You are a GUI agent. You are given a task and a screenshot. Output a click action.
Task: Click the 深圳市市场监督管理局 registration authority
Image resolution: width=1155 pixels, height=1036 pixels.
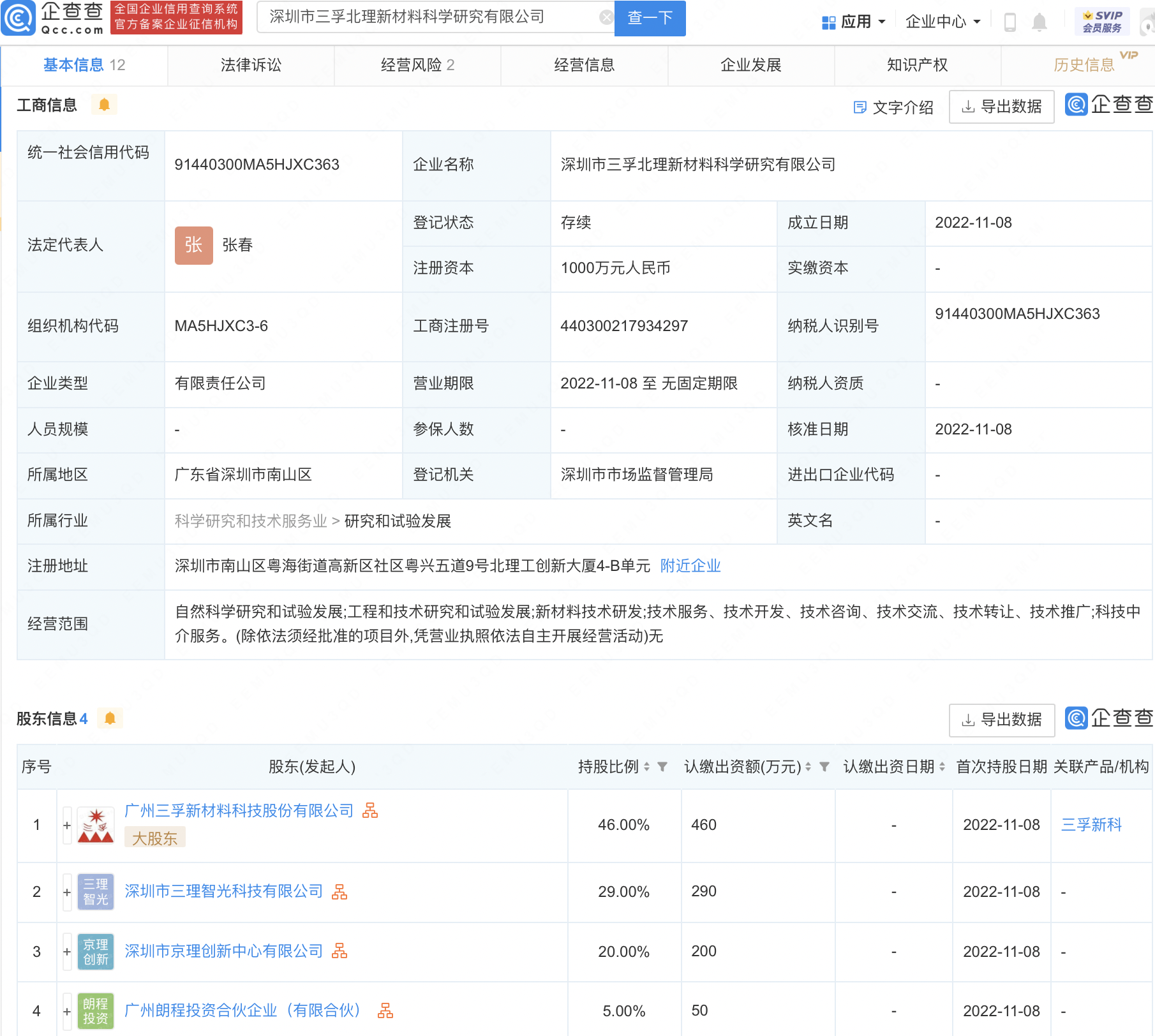pyautogui.click(x=637, y=475)
